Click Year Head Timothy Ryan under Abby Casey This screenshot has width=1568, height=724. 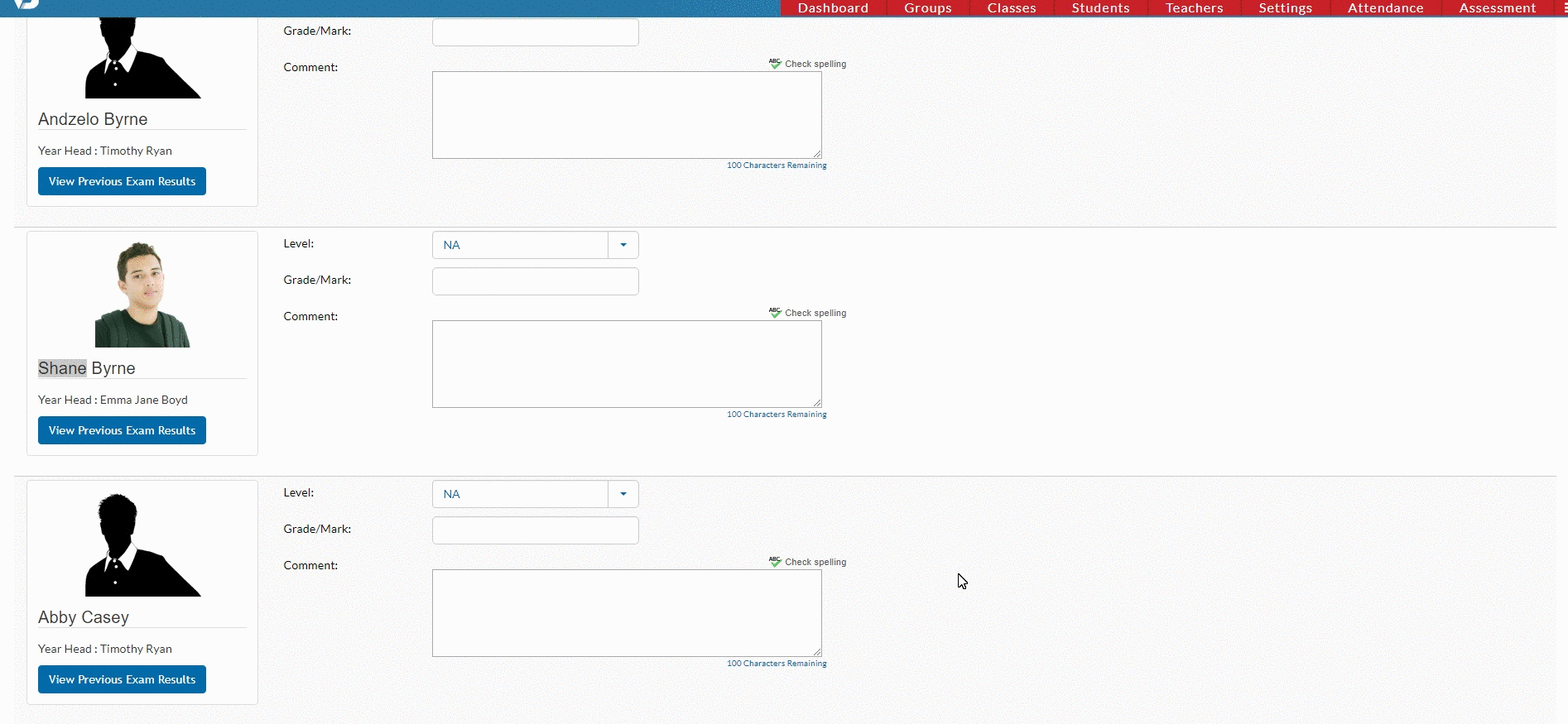(x=105, y=649)
